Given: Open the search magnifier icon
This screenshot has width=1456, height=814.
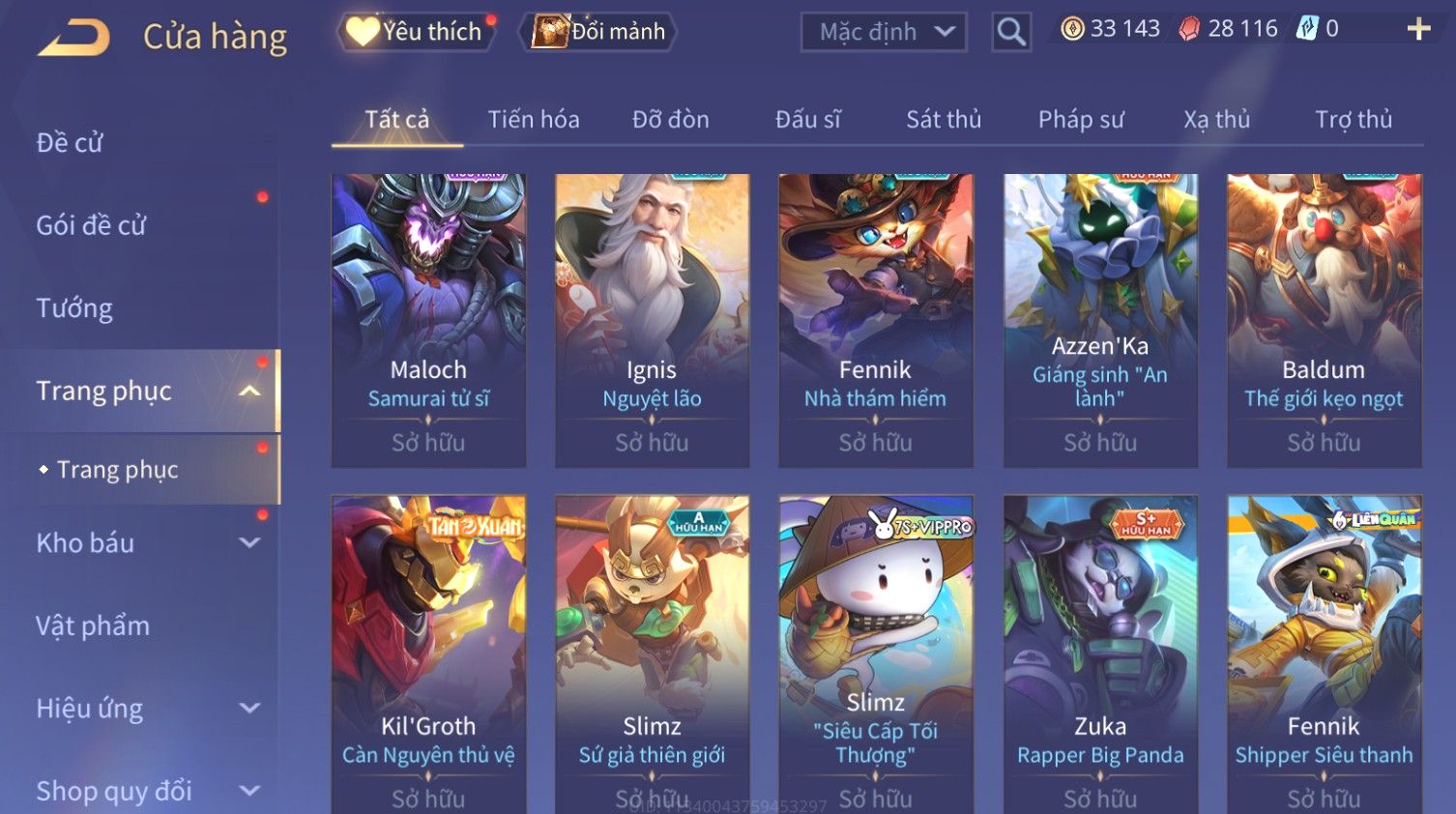Looking at the screenshot, I should click(x=1011, y=32).
